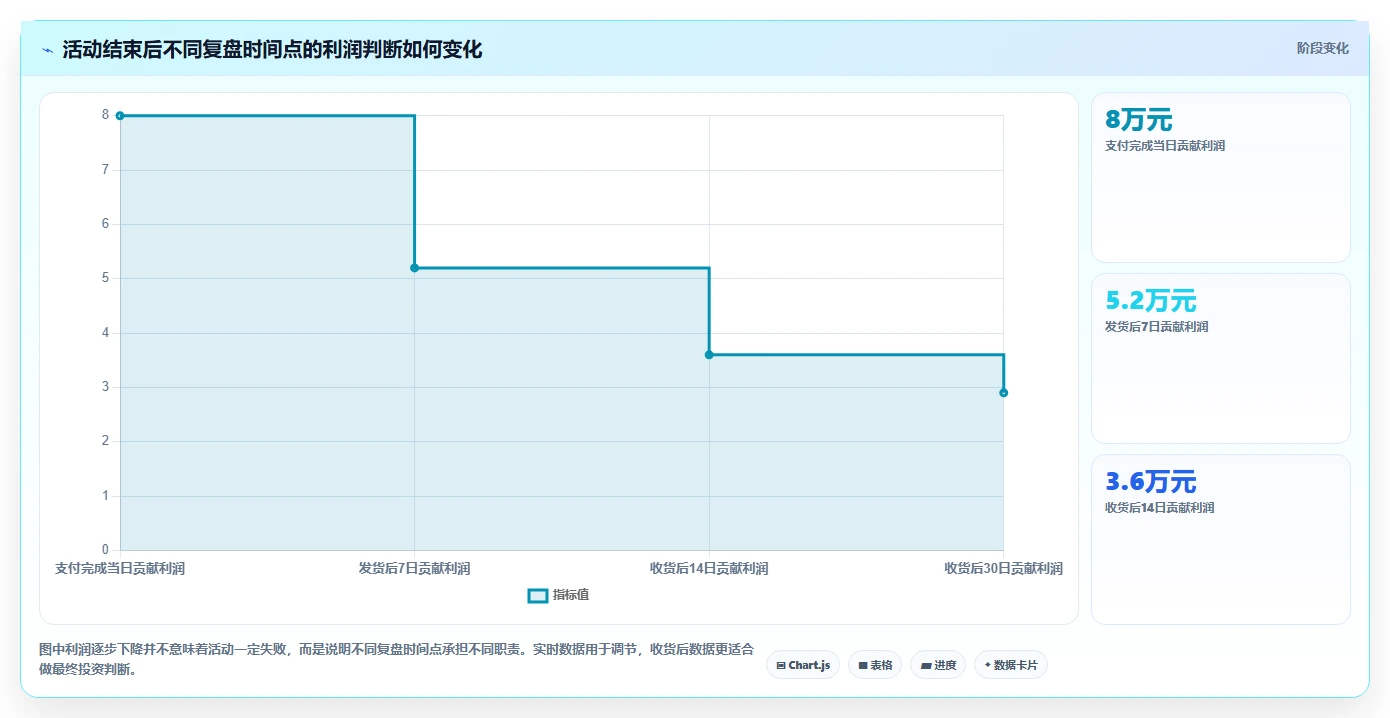The height and width of the screenshot is (718, 1390).
Task: Click the data point at 收货后14日贡献利润
Action: (709, 355)
